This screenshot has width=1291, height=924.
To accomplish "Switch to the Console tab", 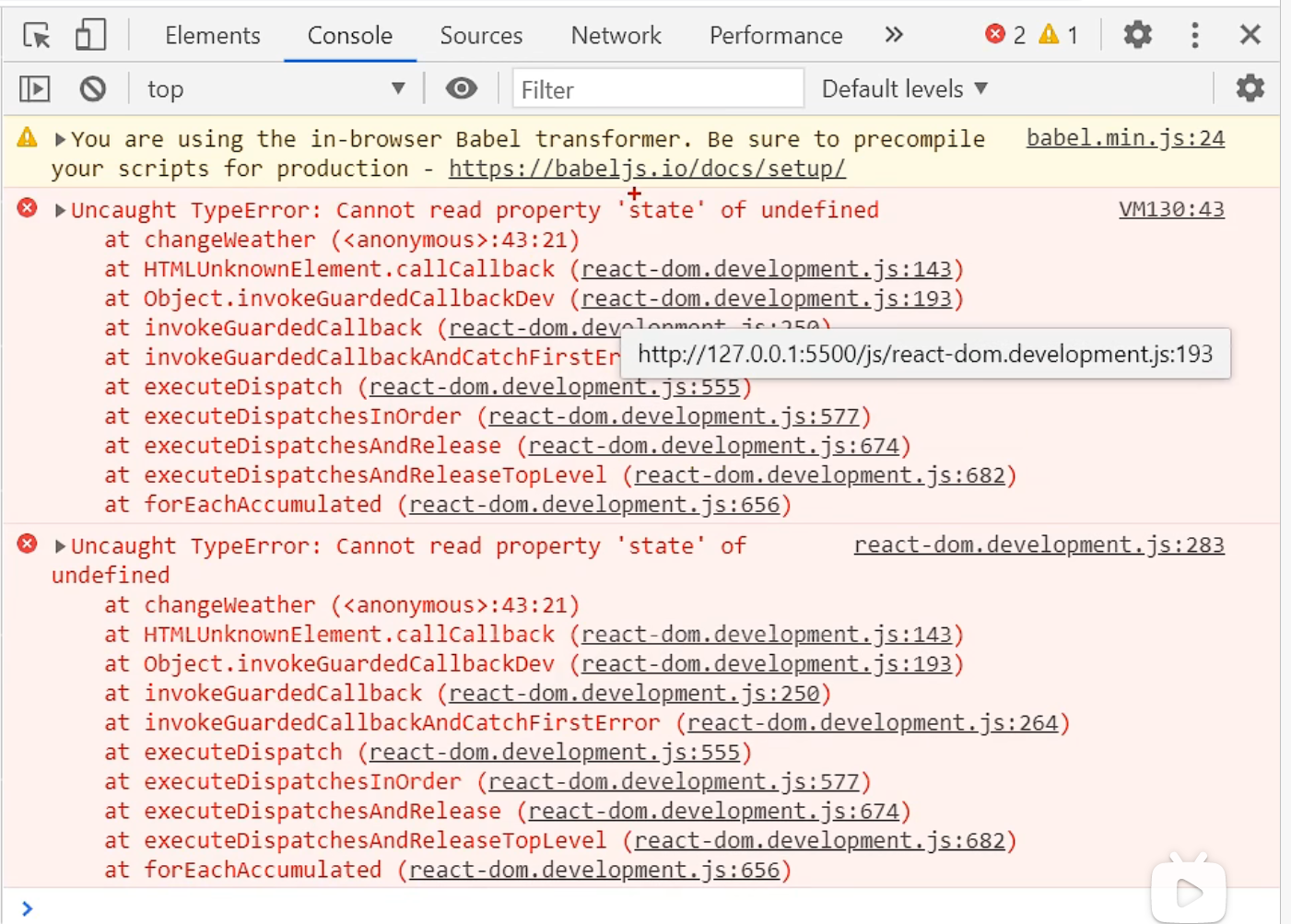I will pos(350,35).
